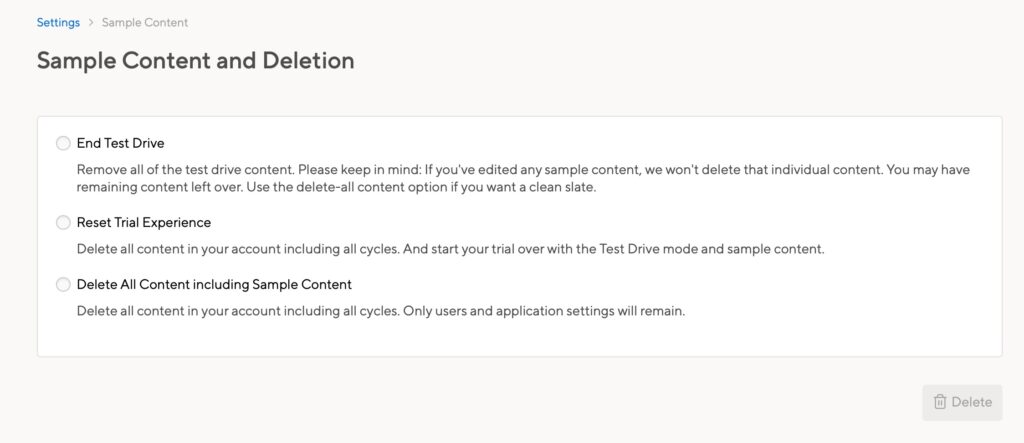The width and height of the screenshot is (1024, 443).
Task: Click the Reset Trial Experience option label
Action: coord(144,222)
